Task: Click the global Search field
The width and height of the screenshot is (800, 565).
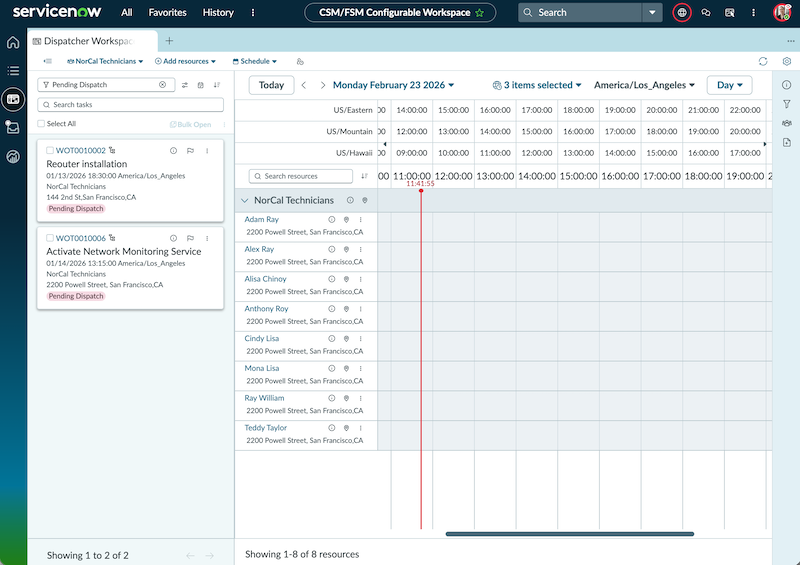Action: (580, 13)
